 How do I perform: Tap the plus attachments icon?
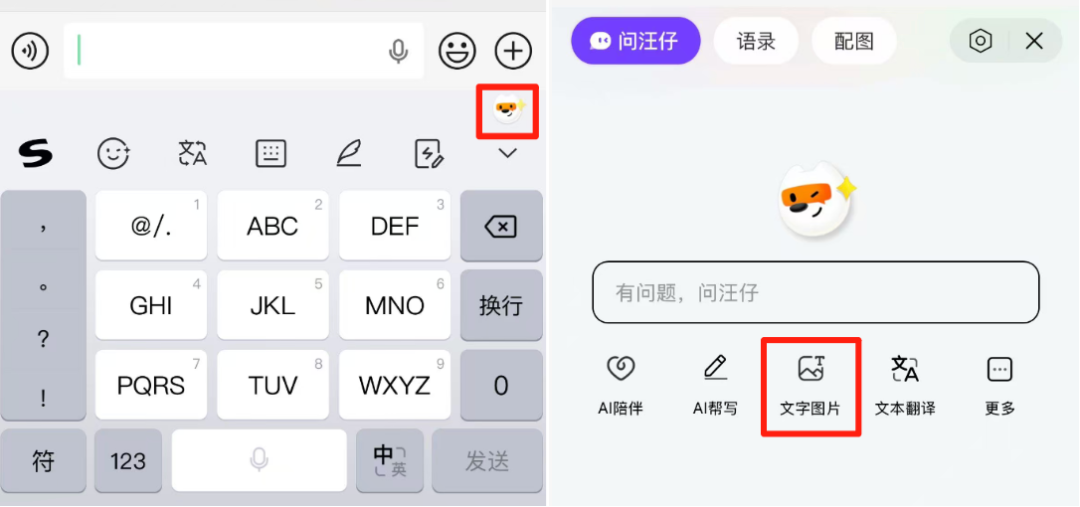click(x=513, y=51)
